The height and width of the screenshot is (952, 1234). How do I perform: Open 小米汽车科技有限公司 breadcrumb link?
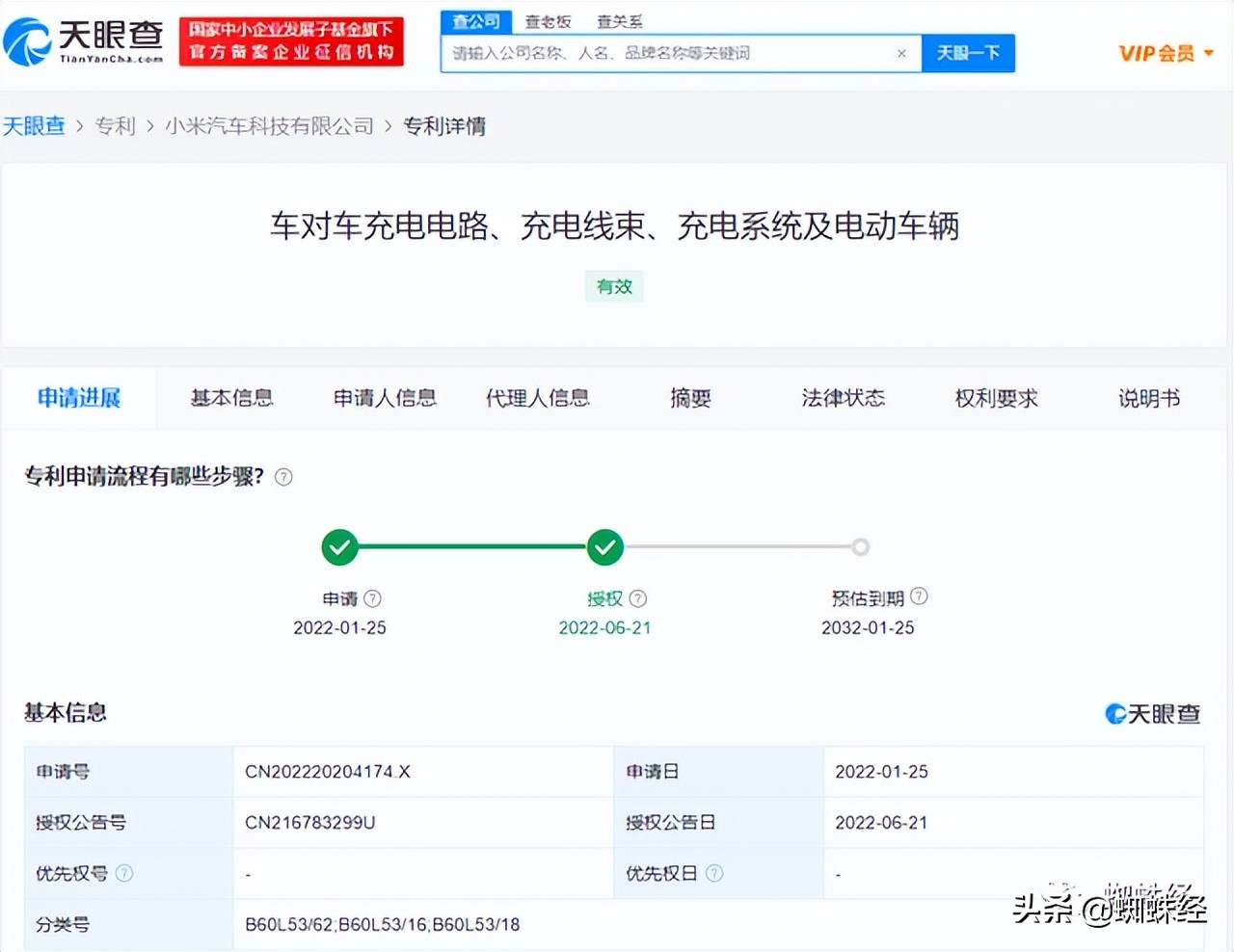(269, 126)
